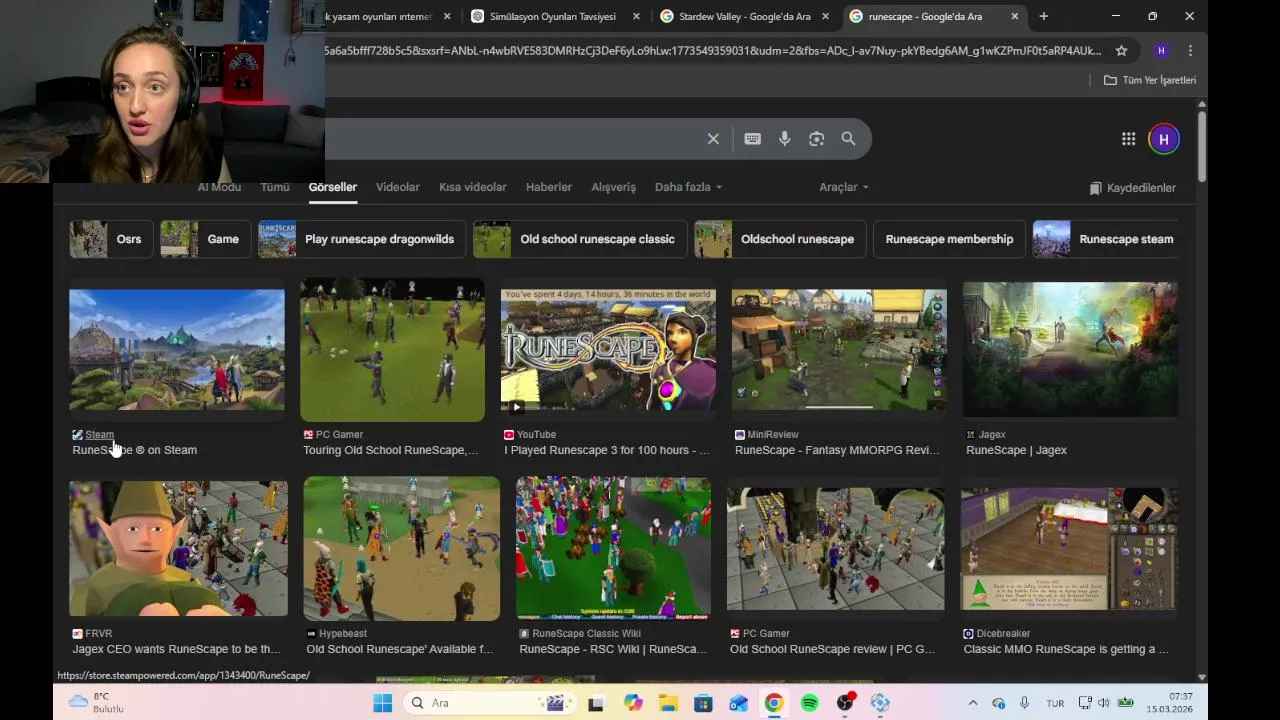The image size is (1280, 720).
Task: Open Chrome's three-dot menu
Action: tap(1190, 50)
